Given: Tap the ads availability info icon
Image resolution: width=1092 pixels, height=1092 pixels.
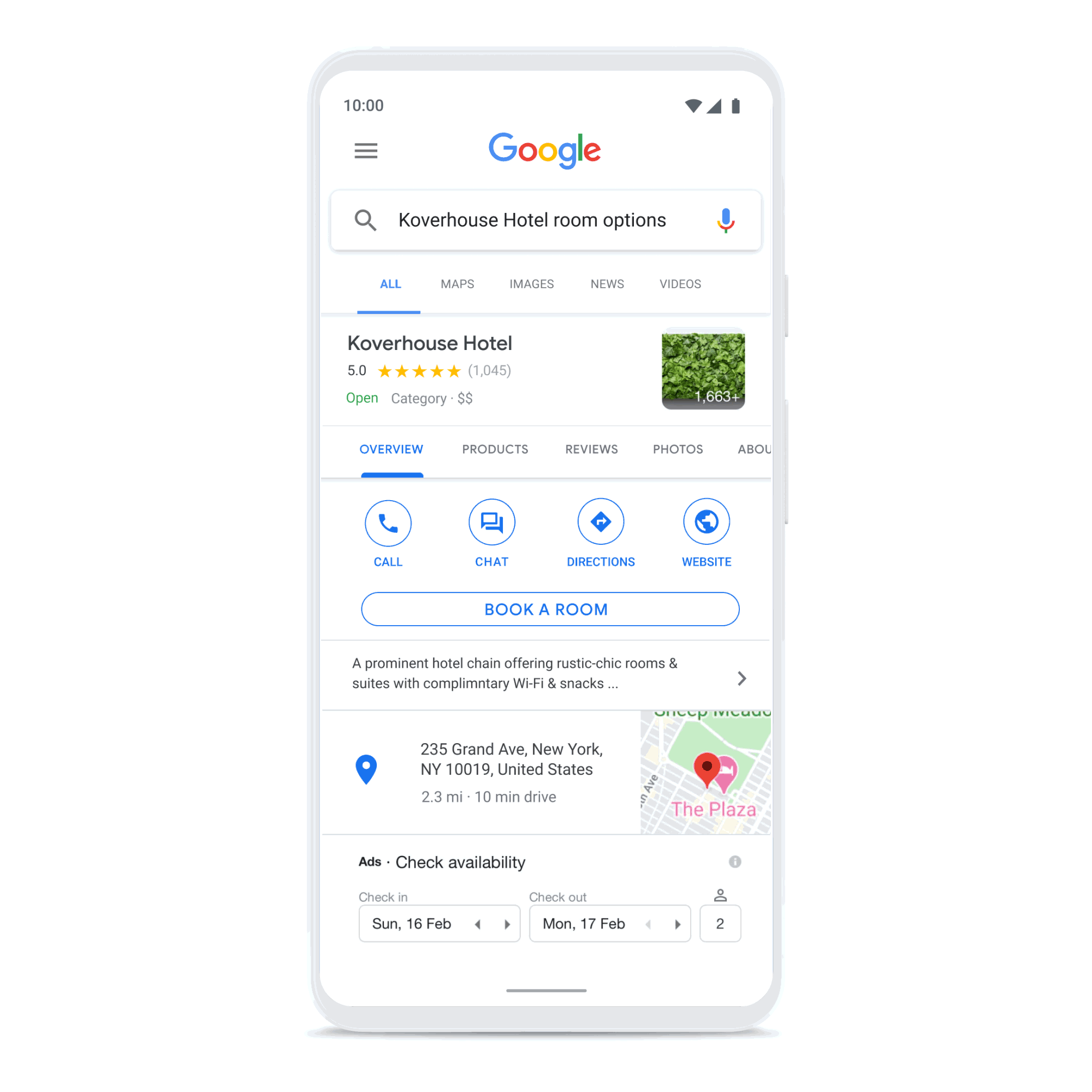Looking at the screenshot, I should tap(735, 861).
